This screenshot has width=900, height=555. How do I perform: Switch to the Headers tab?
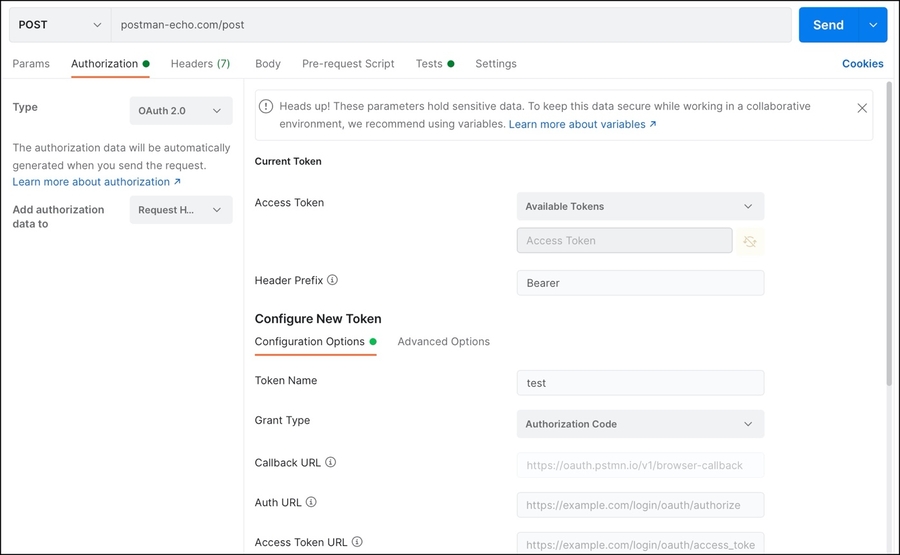tap(200, 64)
